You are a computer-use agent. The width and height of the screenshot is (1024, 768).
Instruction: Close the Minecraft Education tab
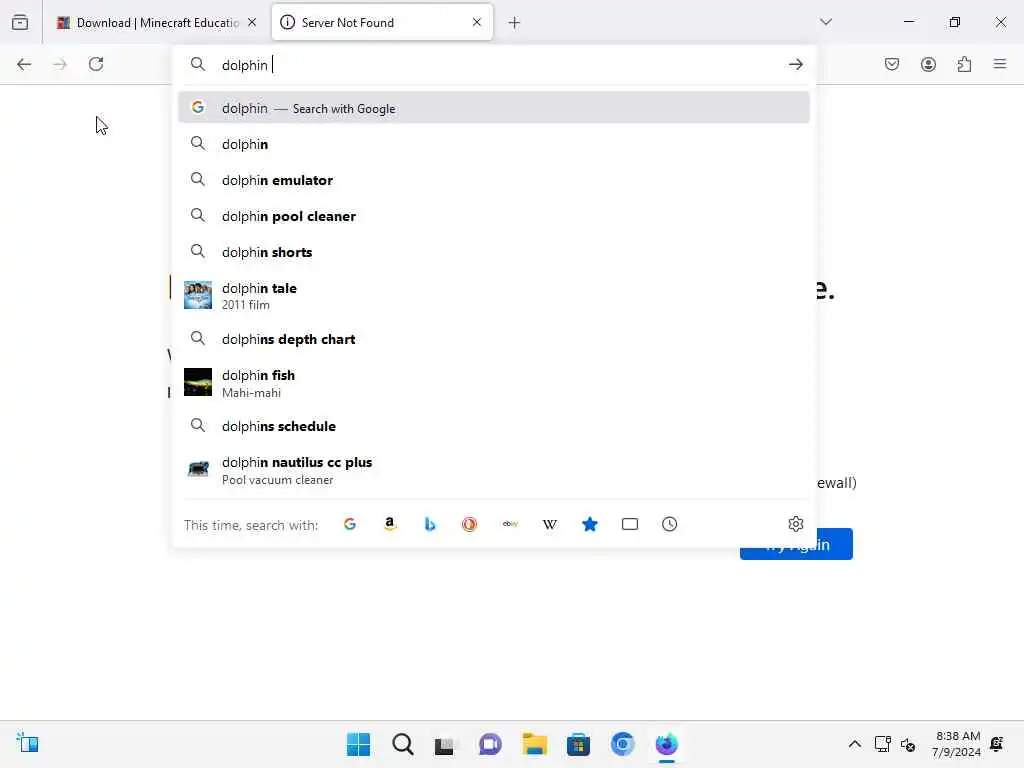(252, 22)
